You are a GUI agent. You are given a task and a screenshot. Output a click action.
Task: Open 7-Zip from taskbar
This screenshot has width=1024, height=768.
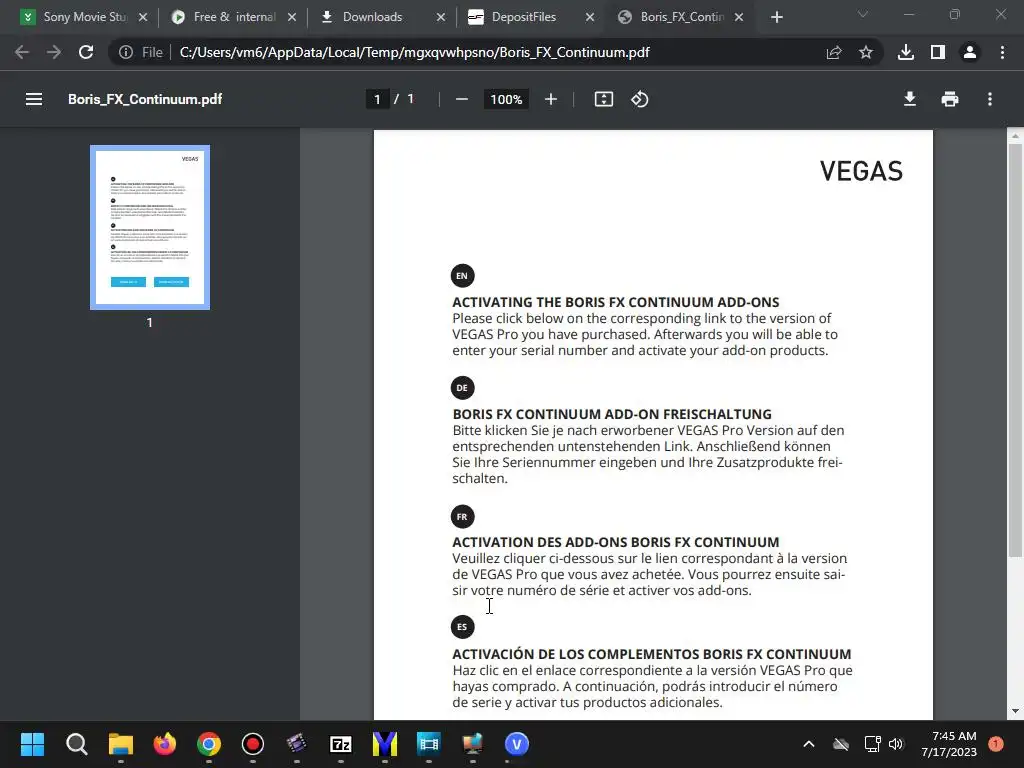341,744
